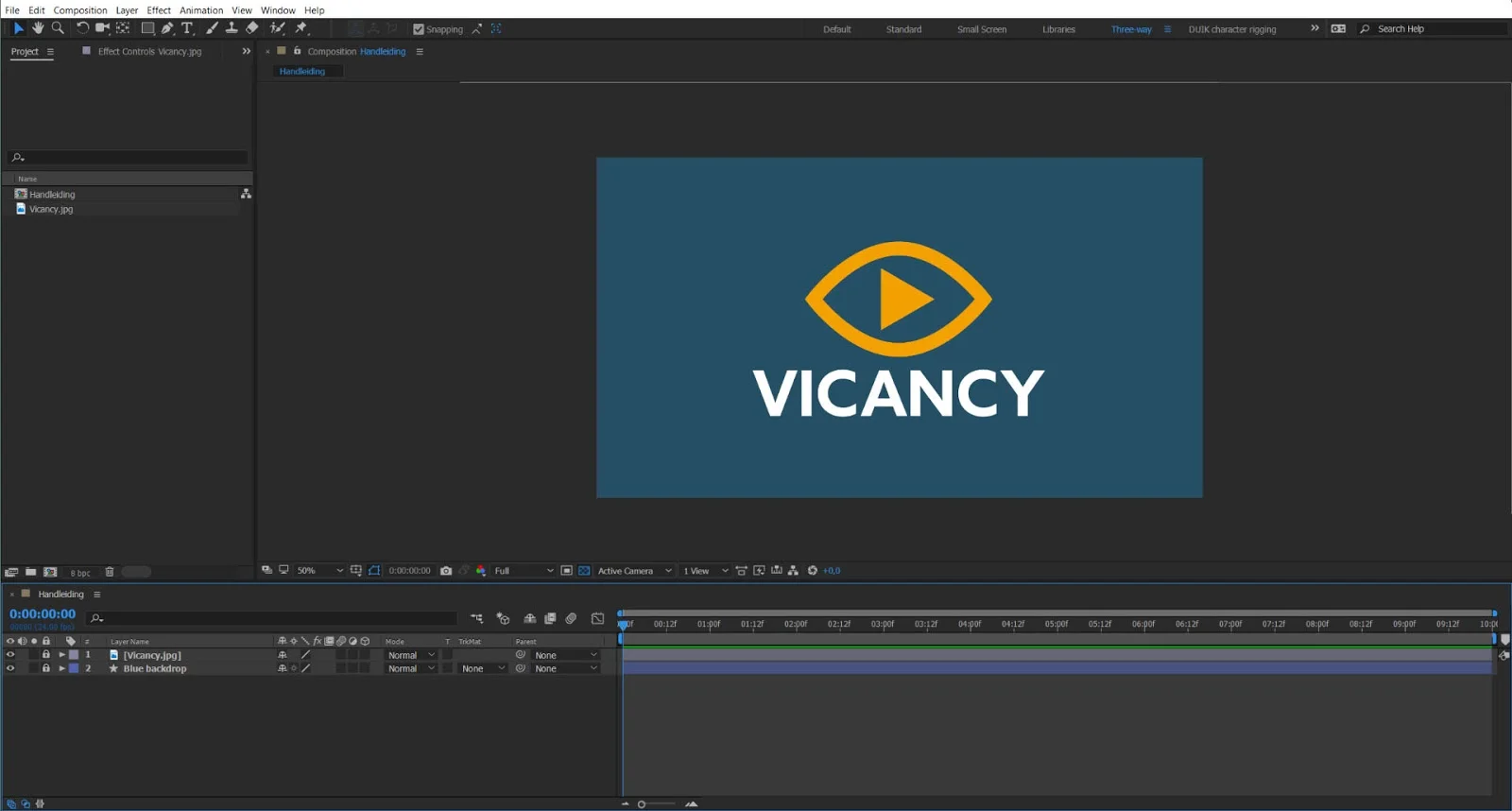The width and height of the screenshot is (1512, 811).
Task: Open the Composition Mini-Flowchart in timeline
Action: click(x=477, y=618)
